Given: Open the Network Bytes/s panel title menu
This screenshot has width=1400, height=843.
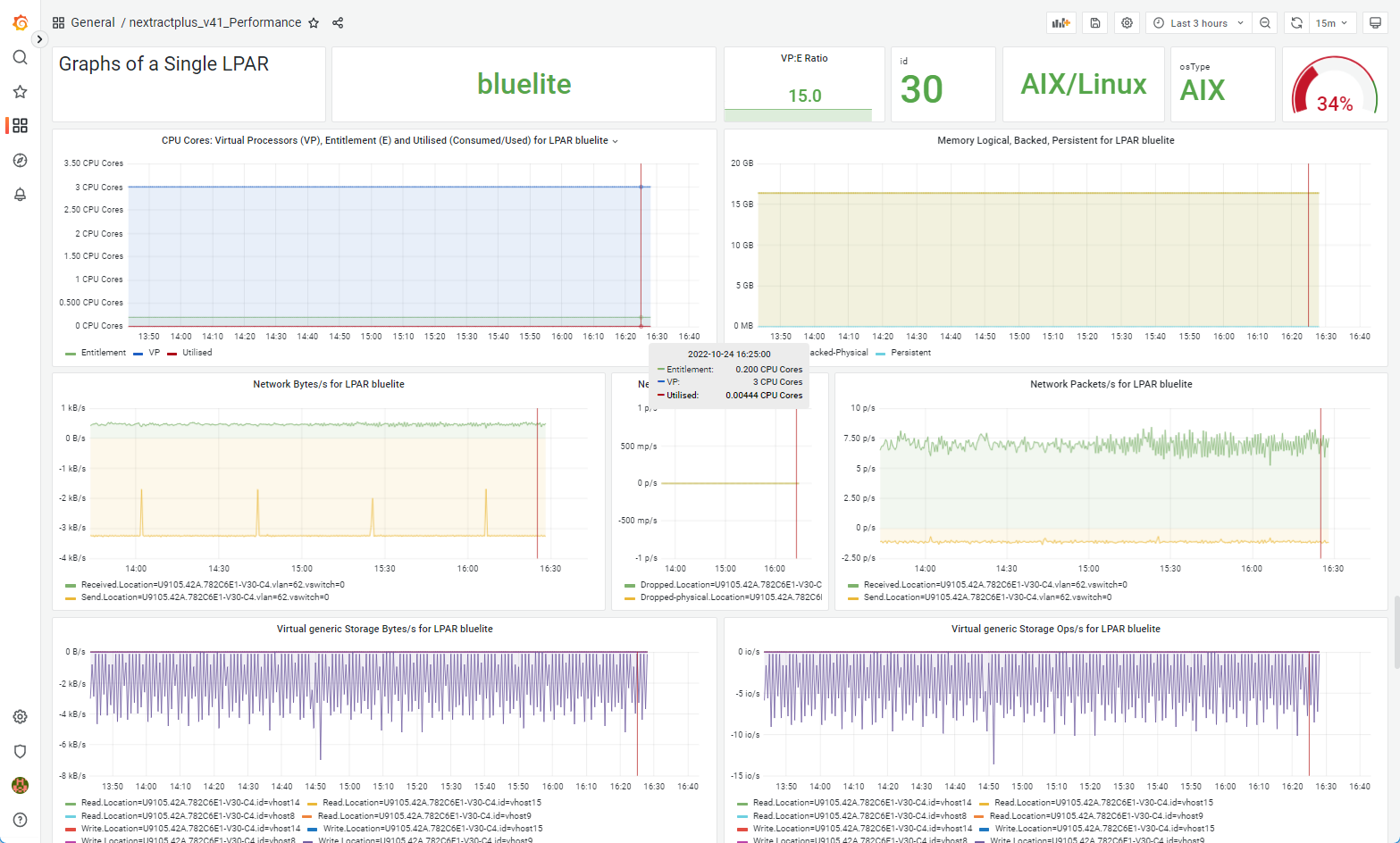Looking at the screenshot, I should coord(329,384).
